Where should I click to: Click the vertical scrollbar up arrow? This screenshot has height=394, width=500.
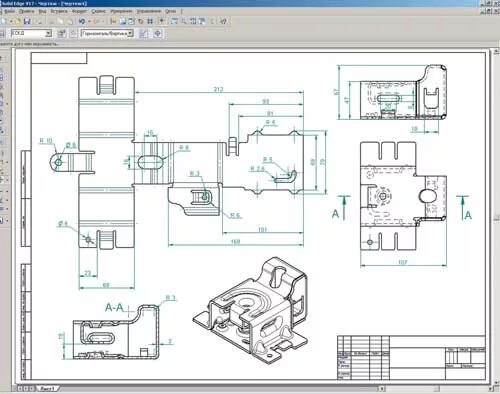pyautogui.click(x=496, y=51)
